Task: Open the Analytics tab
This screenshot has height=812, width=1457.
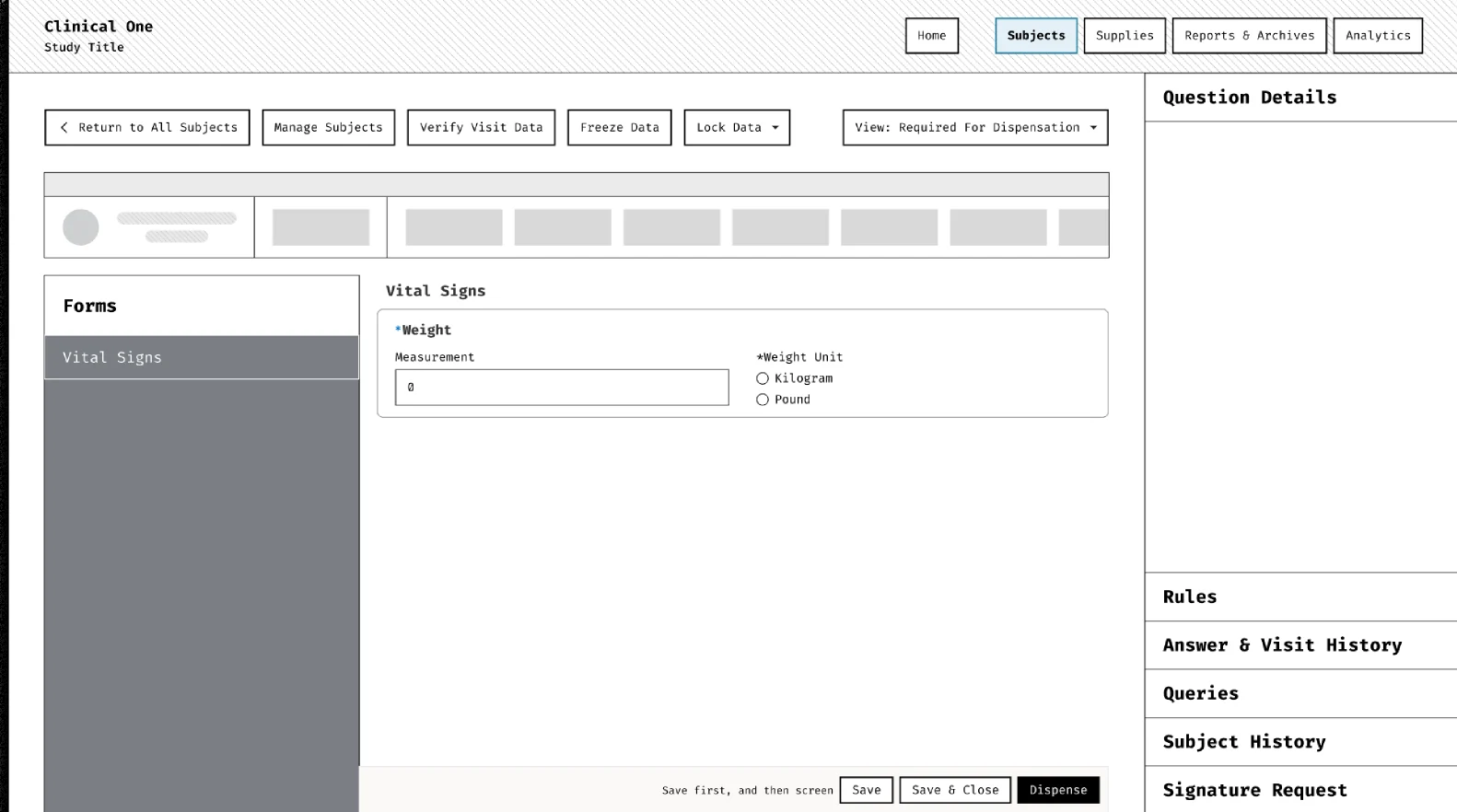Action: coord(1378,36)
